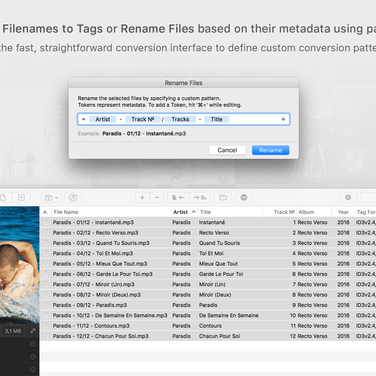
Task: Click the album cover artwork
Action: [20, 265]
